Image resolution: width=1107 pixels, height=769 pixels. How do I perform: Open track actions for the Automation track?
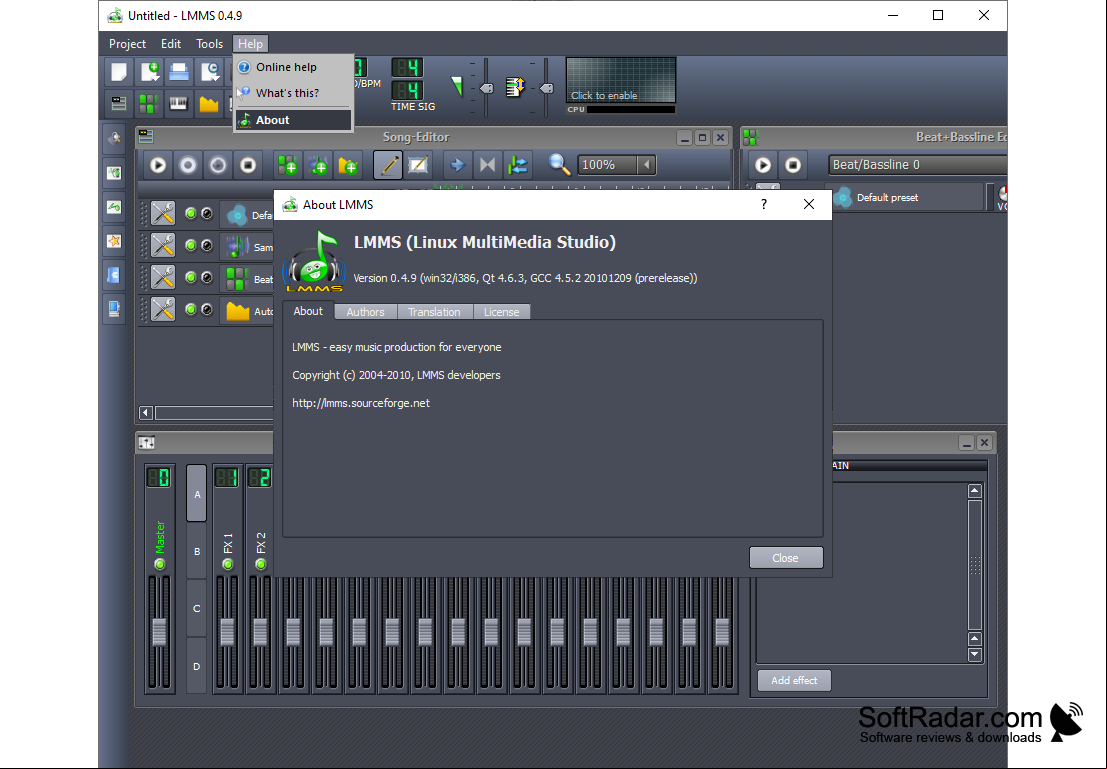click(163, 309)
